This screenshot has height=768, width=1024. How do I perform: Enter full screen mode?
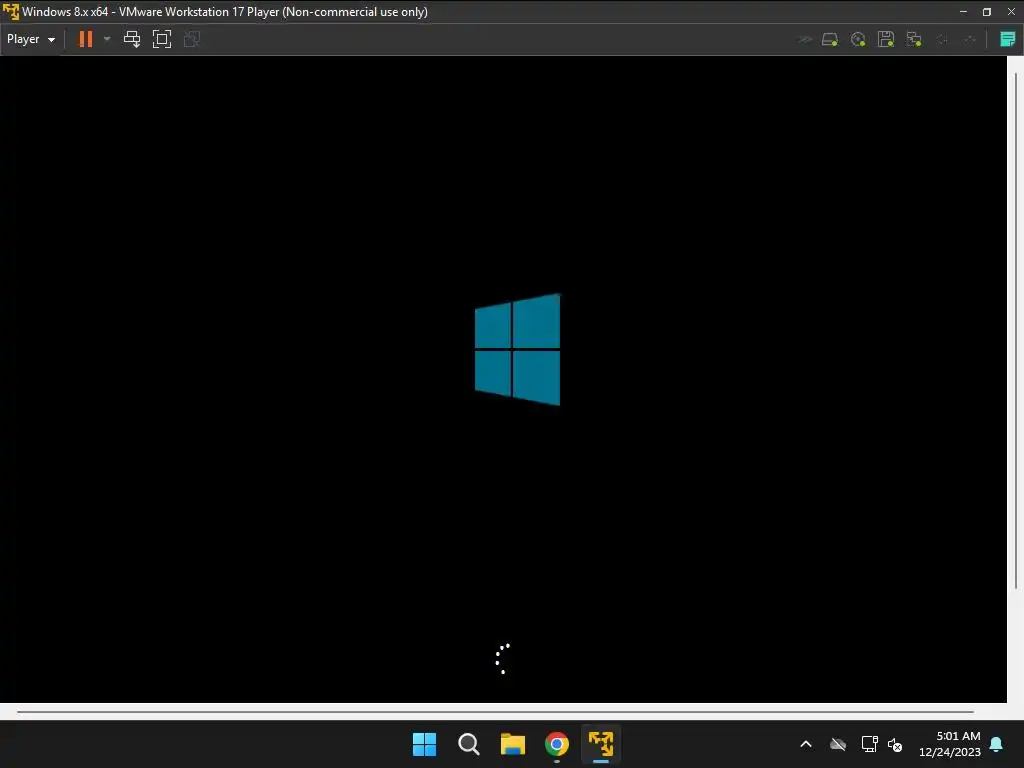click(x=161, y=39)
